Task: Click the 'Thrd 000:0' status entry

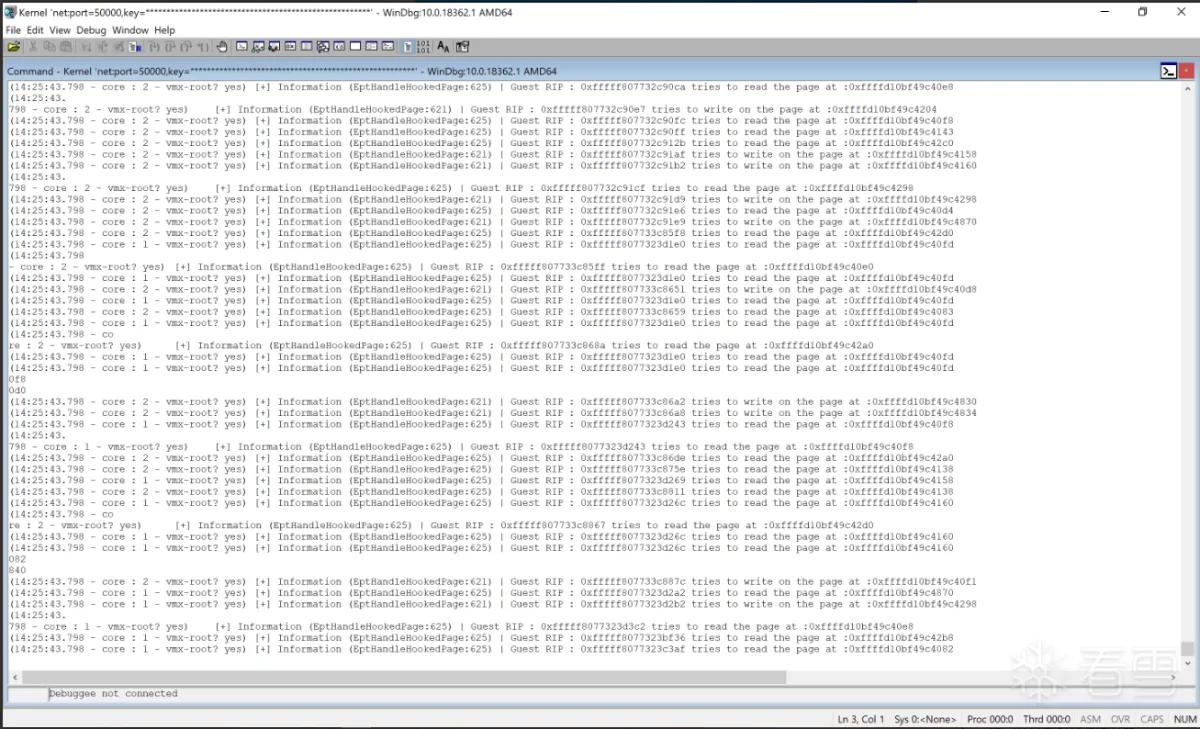Action: pos(1047,719)
